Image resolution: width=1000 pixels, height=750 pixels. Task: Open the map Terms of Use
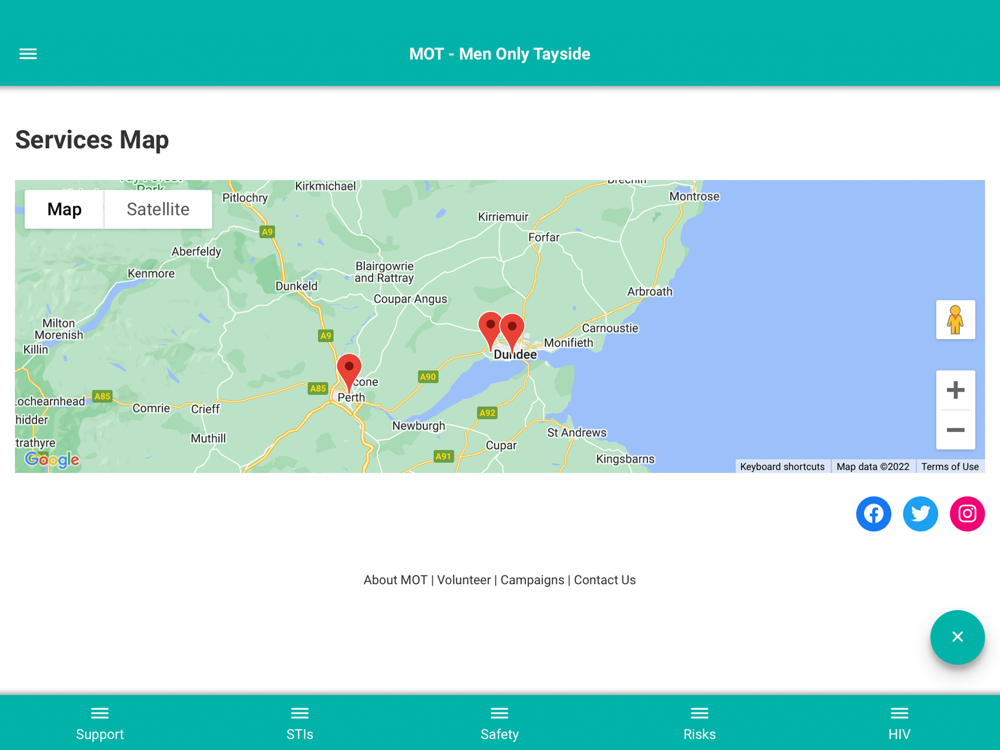coord(950,467)
